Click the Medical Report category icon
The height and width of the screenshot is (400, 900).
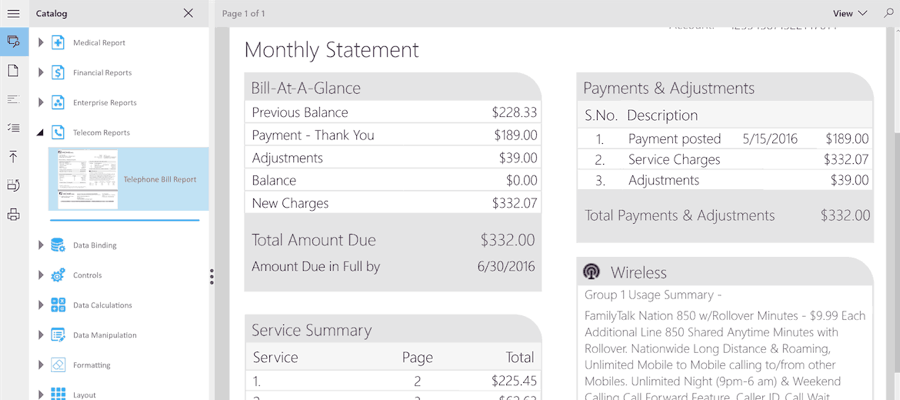point(58,43)
